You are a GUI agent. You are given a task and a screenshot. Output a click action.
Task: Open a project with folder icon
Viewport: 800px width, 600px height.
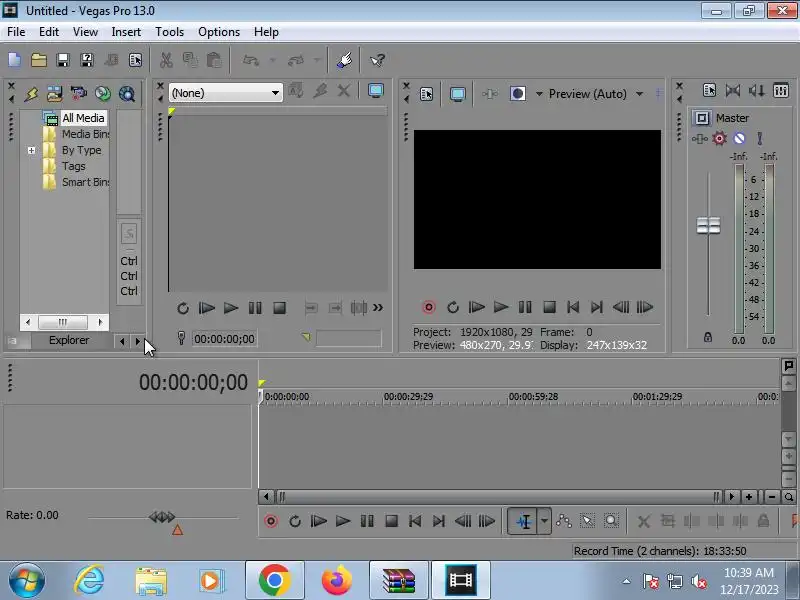pyautogui.click(x=39, y=60)
